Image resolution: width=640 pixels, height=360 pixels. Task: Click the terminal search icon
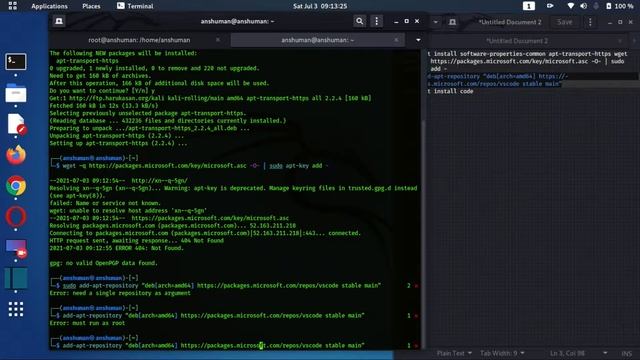coord(359,21)
